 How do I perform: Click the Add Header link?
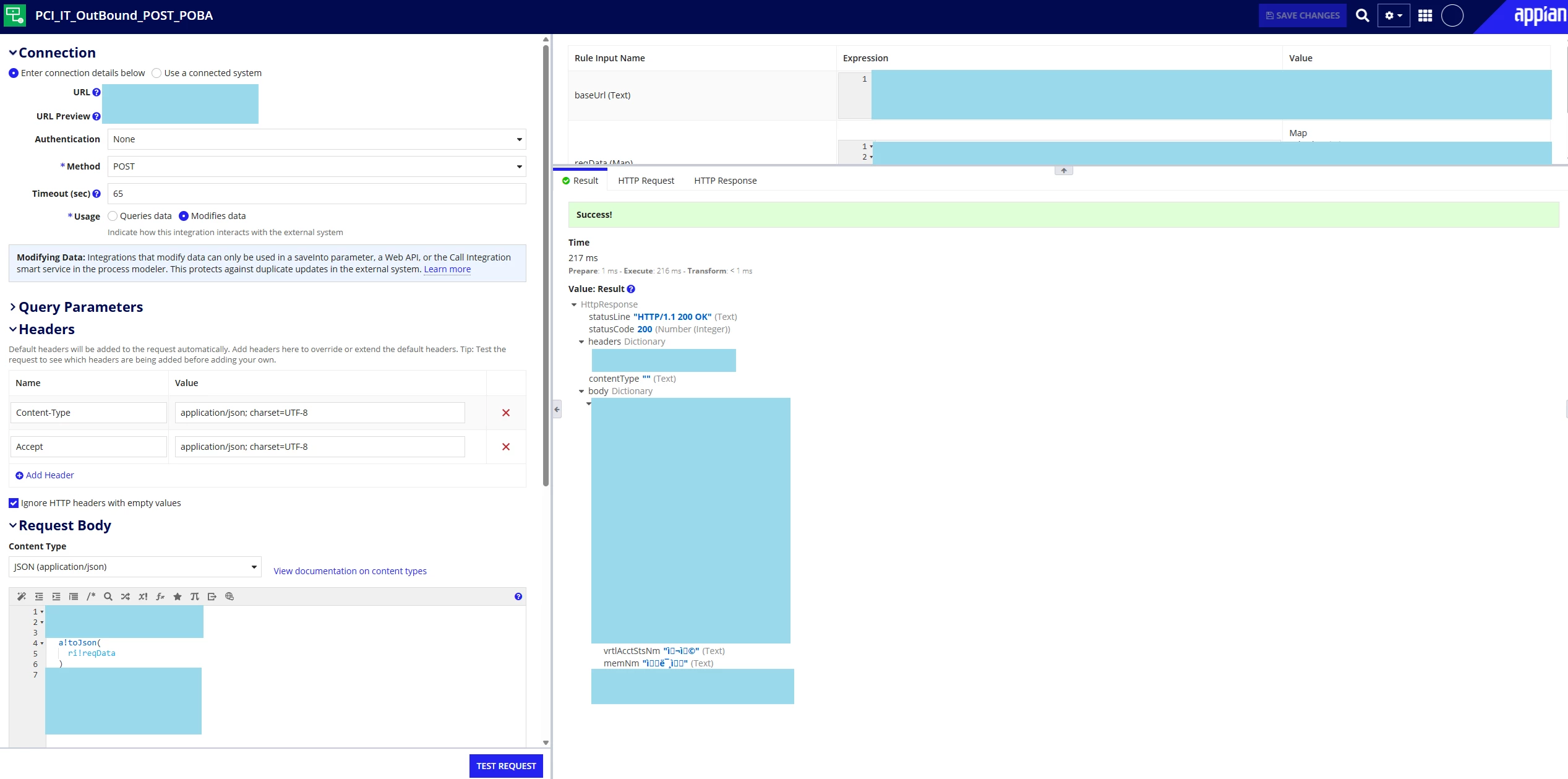click(x=45, y=475)
